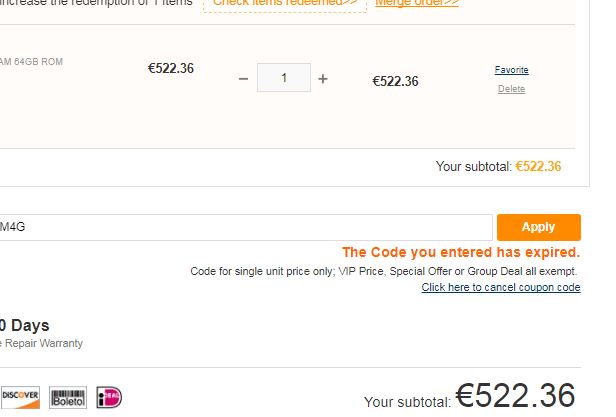Image resolution: width=616 pixels, height=417 pixels.
Task: Click here to cancel coupon code
Action: pyautogui.click(x=501, y=287)
